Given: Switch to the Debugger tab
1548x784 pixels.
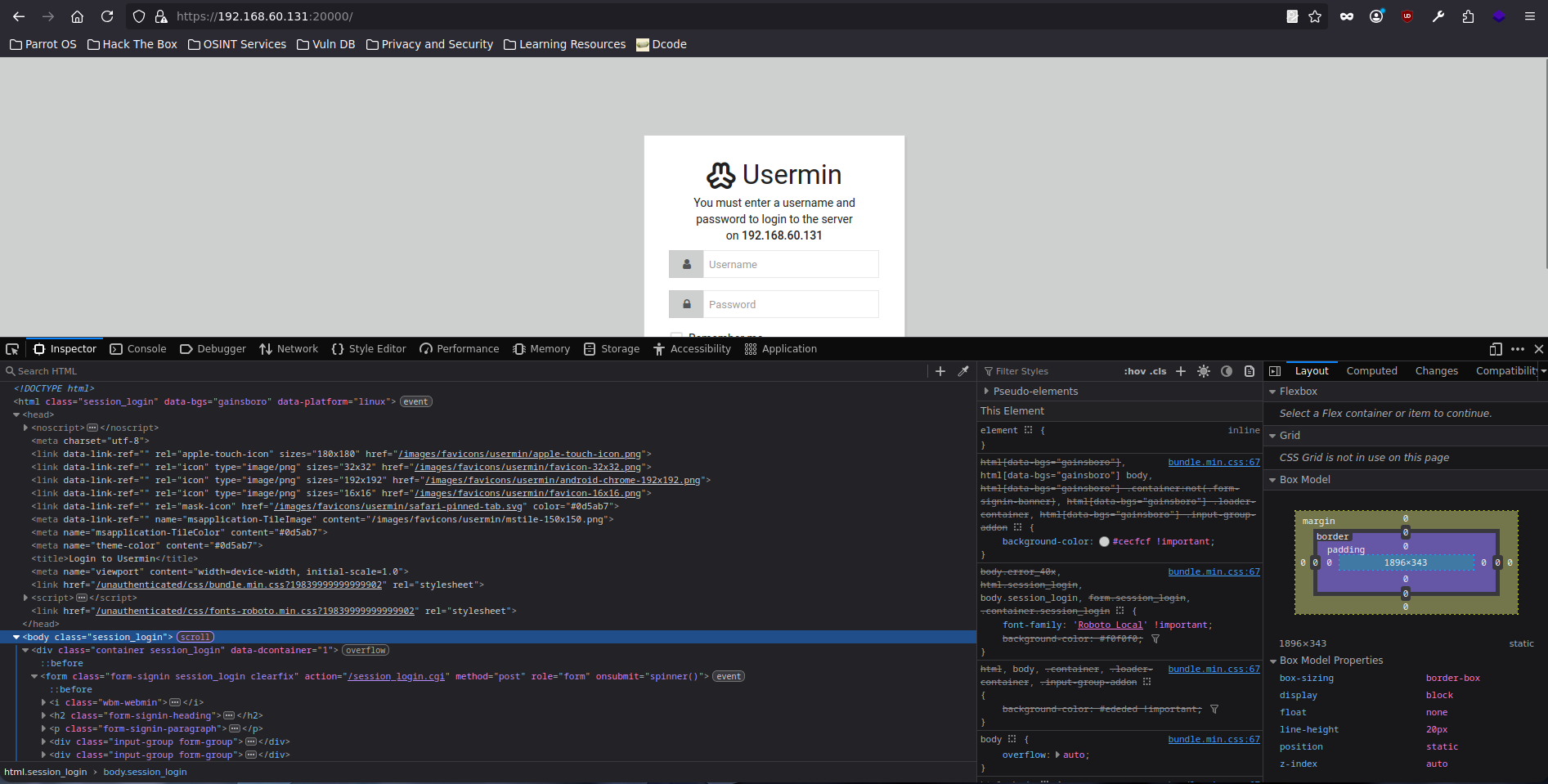Looking at the screenshot, I should [x=213, y=349].
